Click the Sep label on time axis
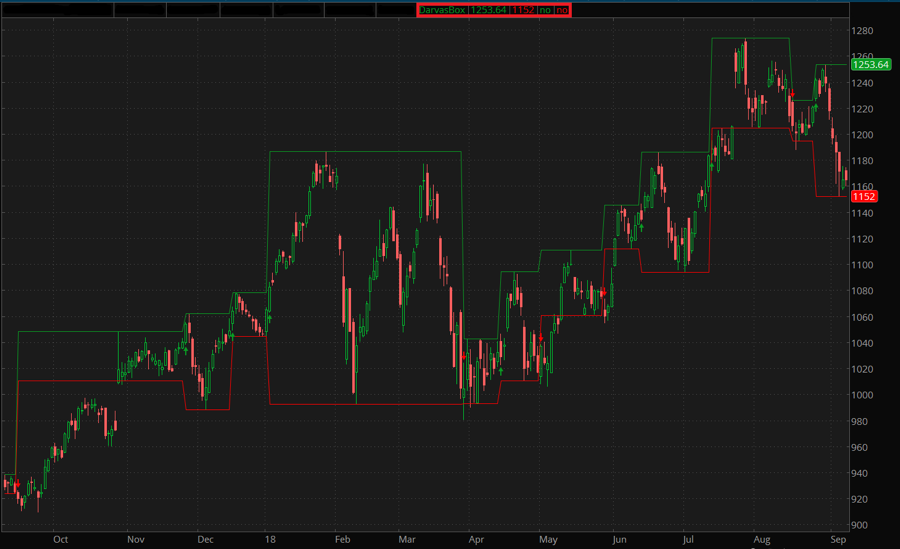The width and height of the screenshot is (900, 549). point(836,539)
